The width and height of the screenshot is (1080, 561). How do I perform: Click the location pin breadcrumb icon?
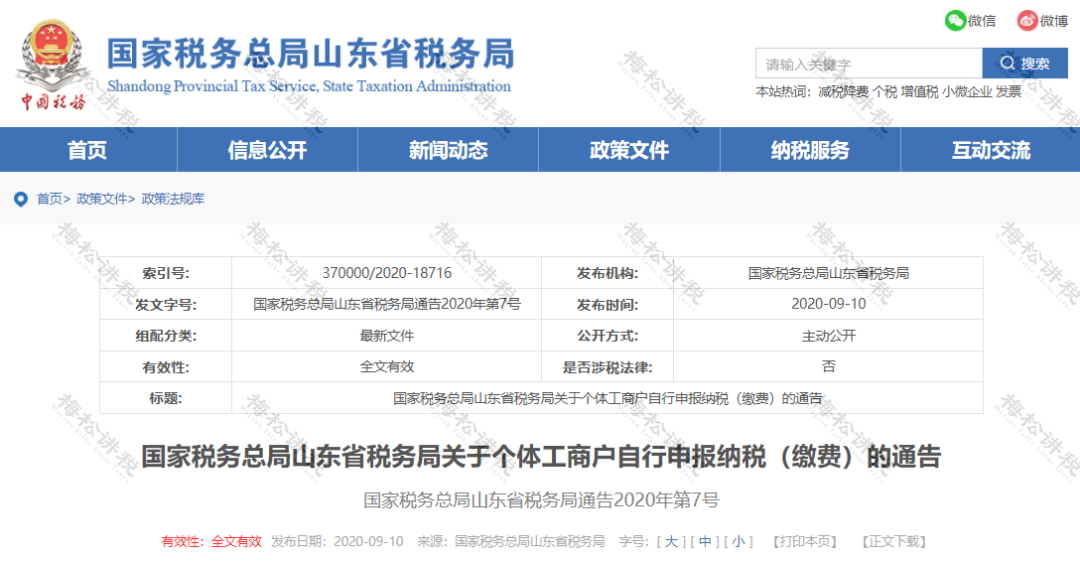[20, 199]
